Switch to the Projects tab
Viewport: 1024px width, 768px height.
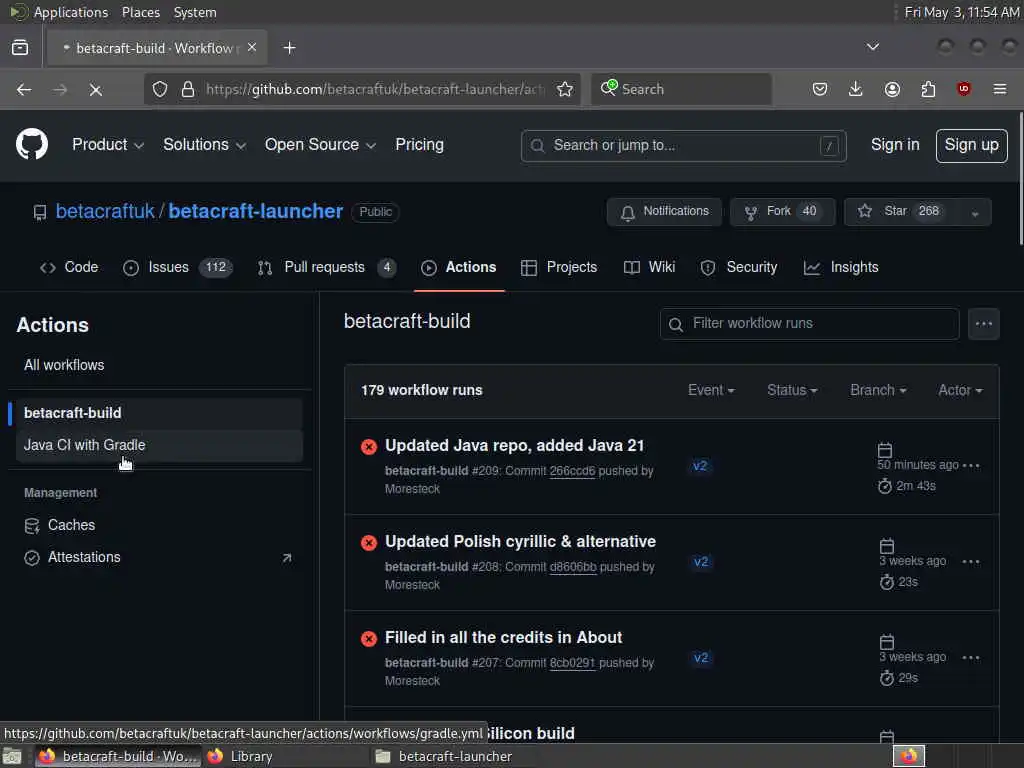click(x=559, y=267)
